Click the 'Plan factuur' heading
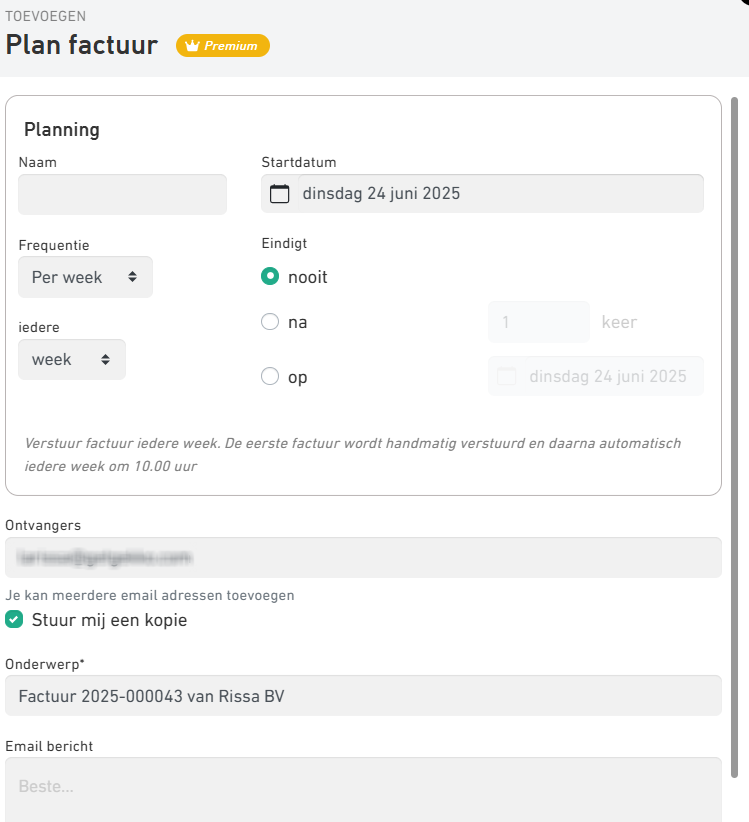The height and width of the screenshot is (822, 749). [82, 45]
